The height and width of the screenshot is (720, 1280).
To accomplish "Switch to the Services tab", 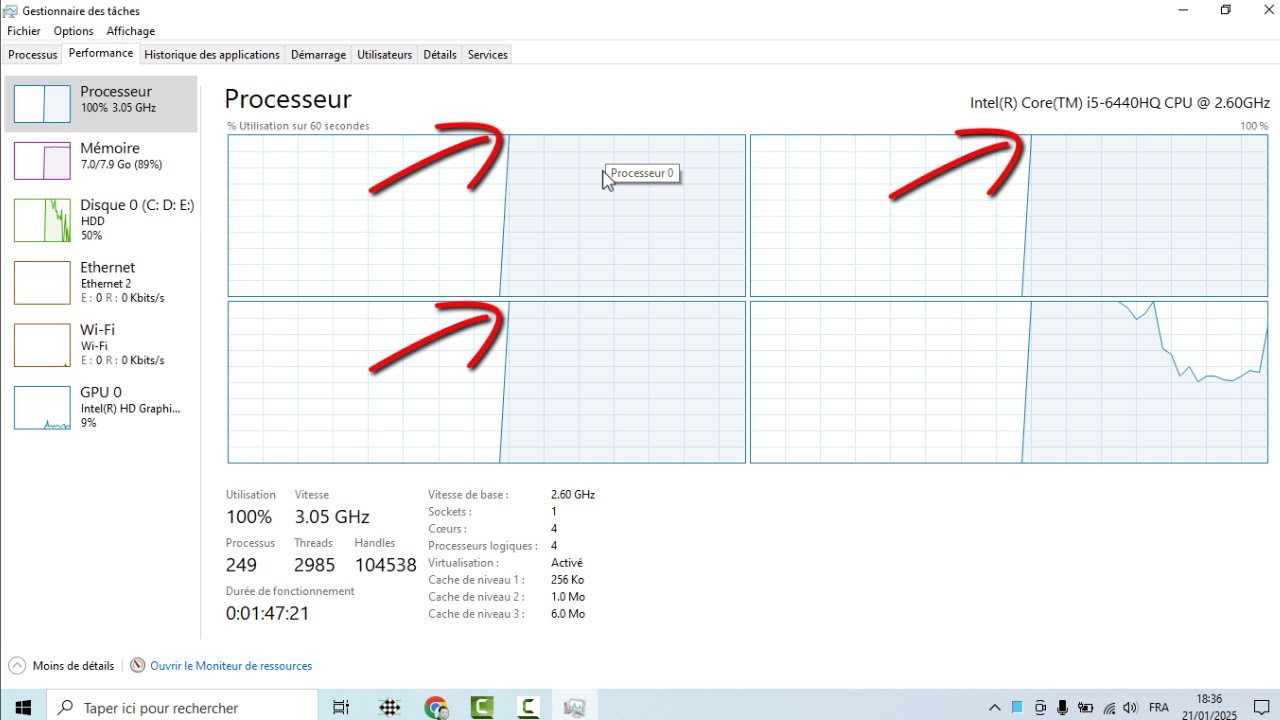I will coord(488,55).
